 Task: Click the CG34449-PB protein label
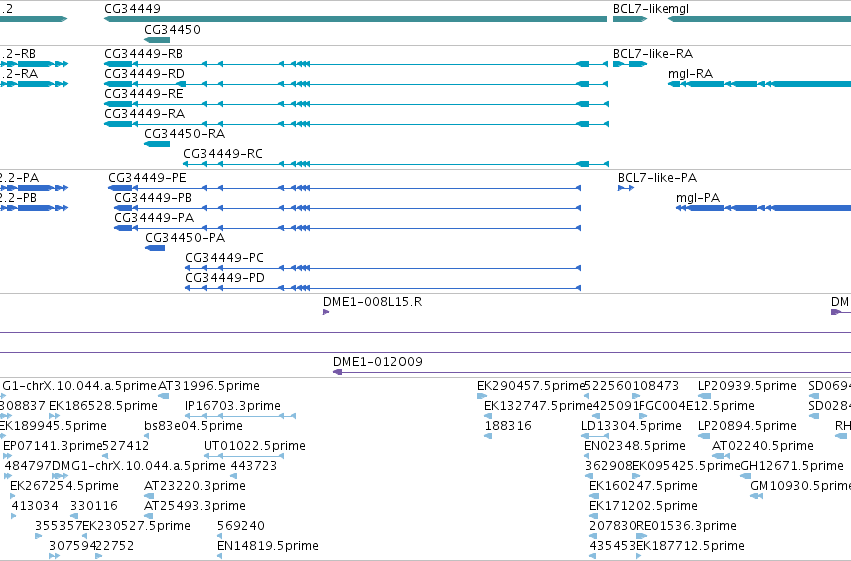tap(153, 198)
